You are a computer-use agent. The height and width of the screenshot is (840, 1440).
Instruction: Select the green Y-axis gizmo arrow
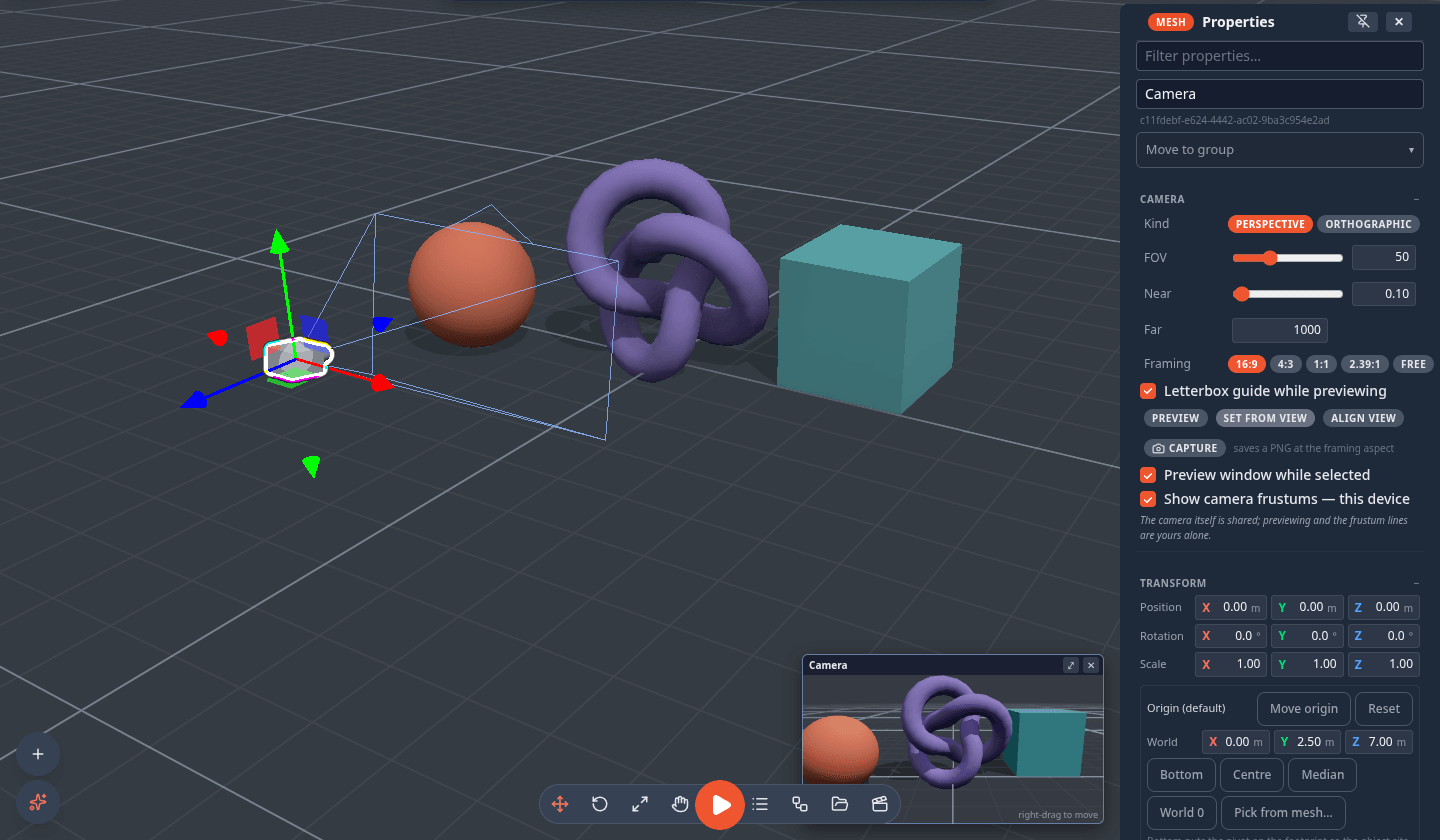coord(279,241)
